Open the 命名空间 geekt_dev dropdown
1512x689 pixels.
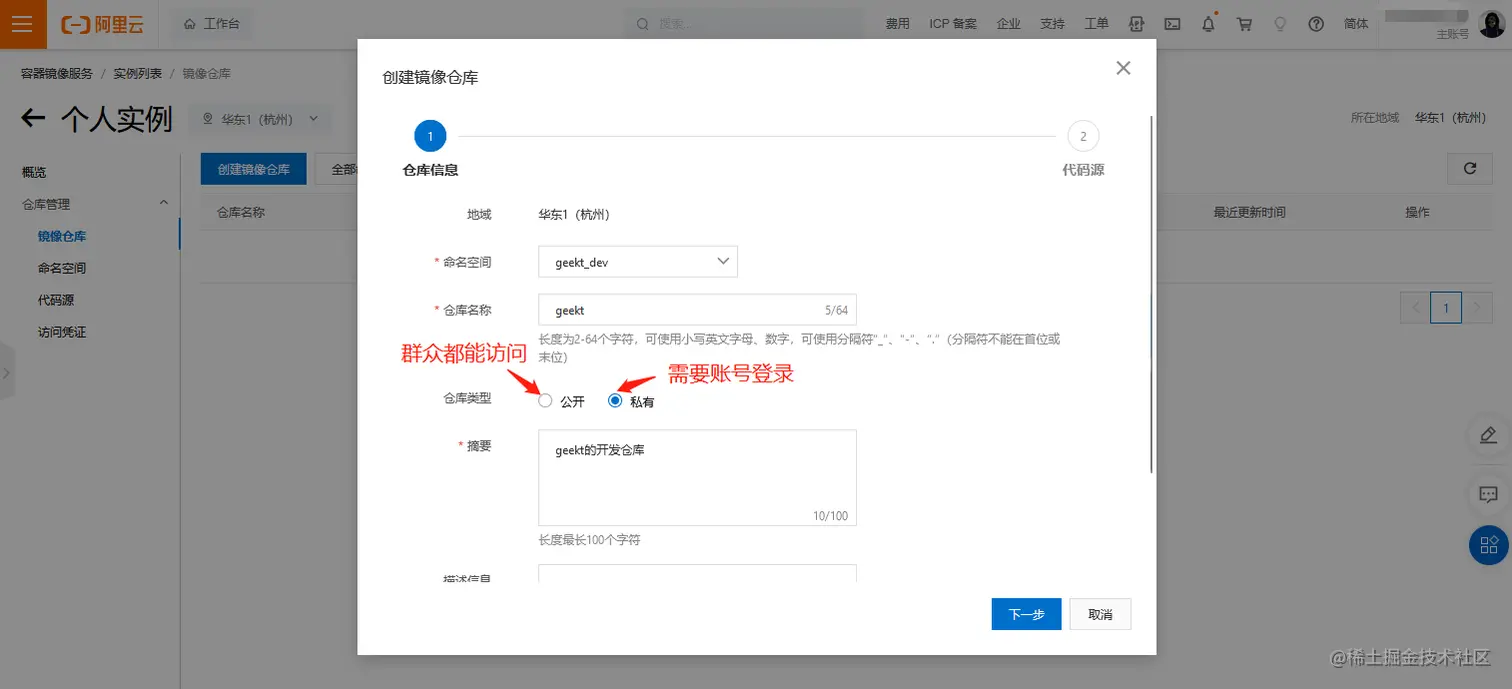click(638, 262)
